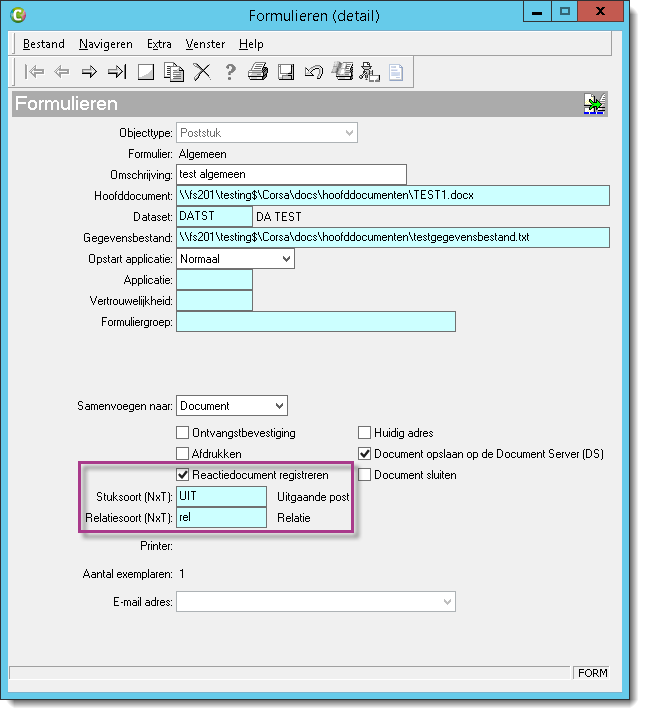Screen dimensions: 645x715
Task: Open the Bestand menu
Action: pyautogui.click(x=44, y=44)
